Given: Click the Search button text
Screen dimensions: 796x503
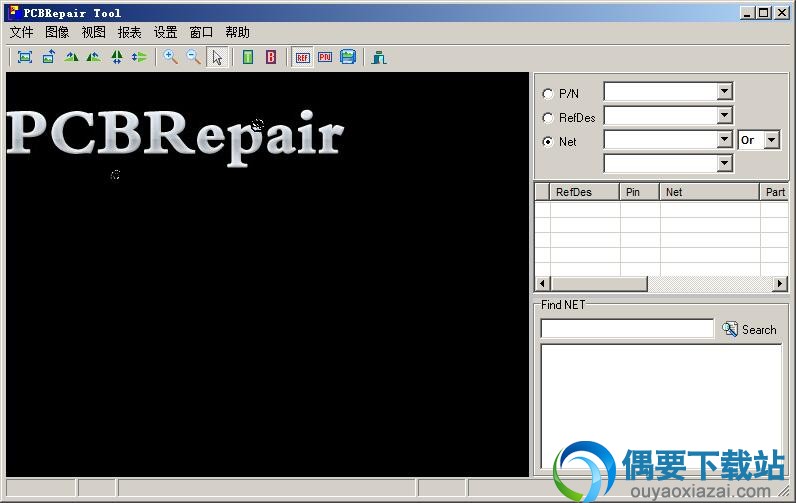Looking at the screenshot, I should pos(759,330).
